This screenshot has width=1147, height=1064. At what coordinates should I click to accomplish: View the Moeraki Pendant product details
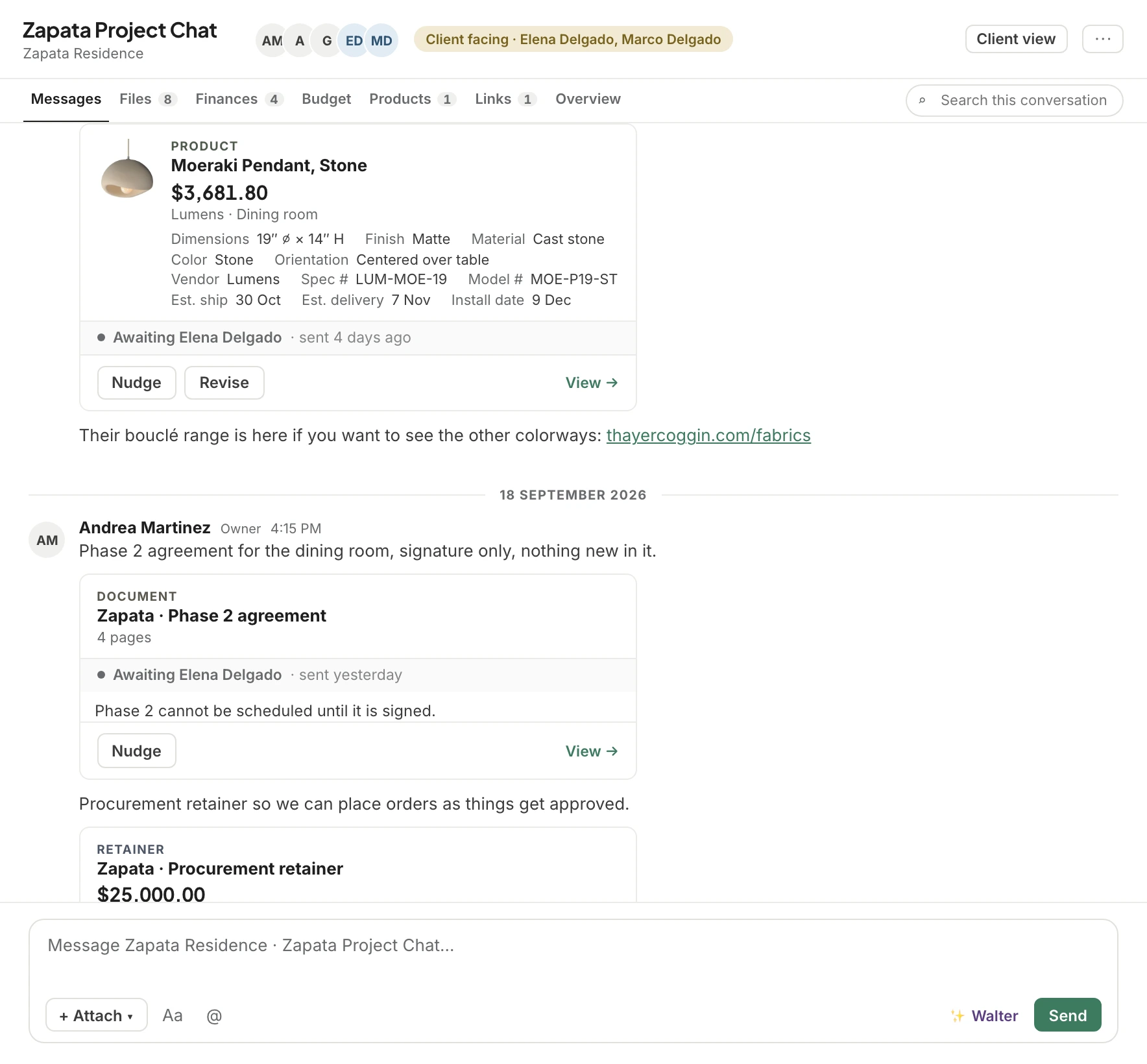591,383
